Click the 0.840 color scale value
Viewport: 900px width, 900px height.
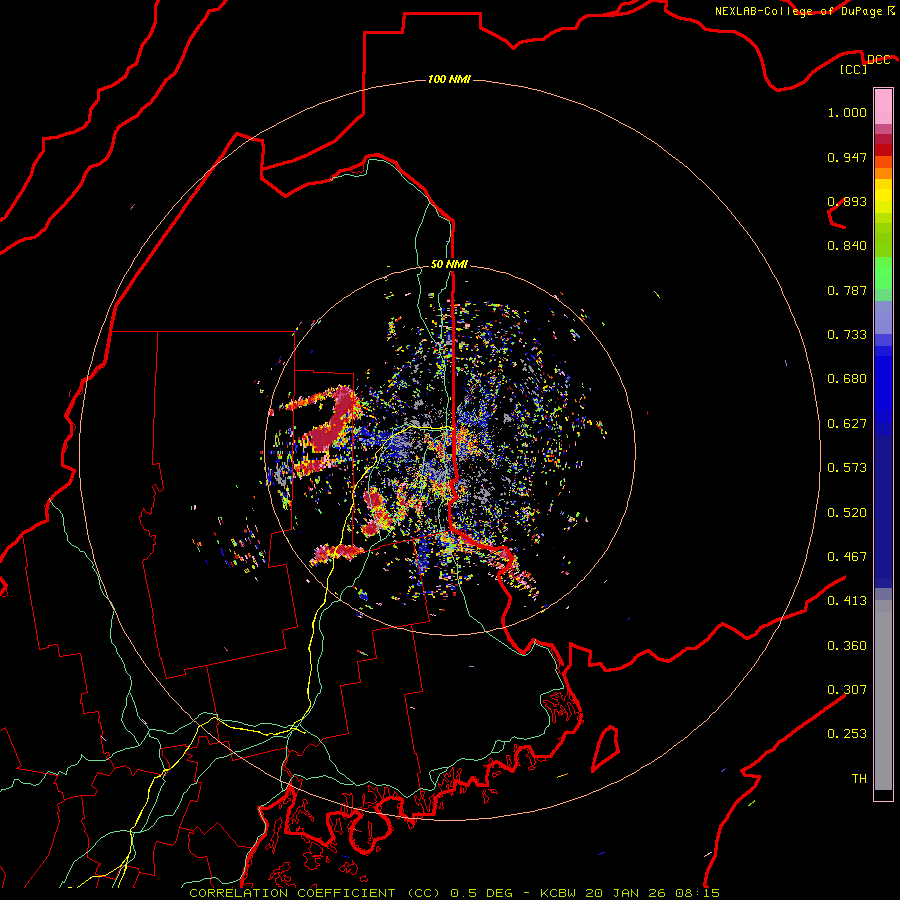(x=847, y=246)
